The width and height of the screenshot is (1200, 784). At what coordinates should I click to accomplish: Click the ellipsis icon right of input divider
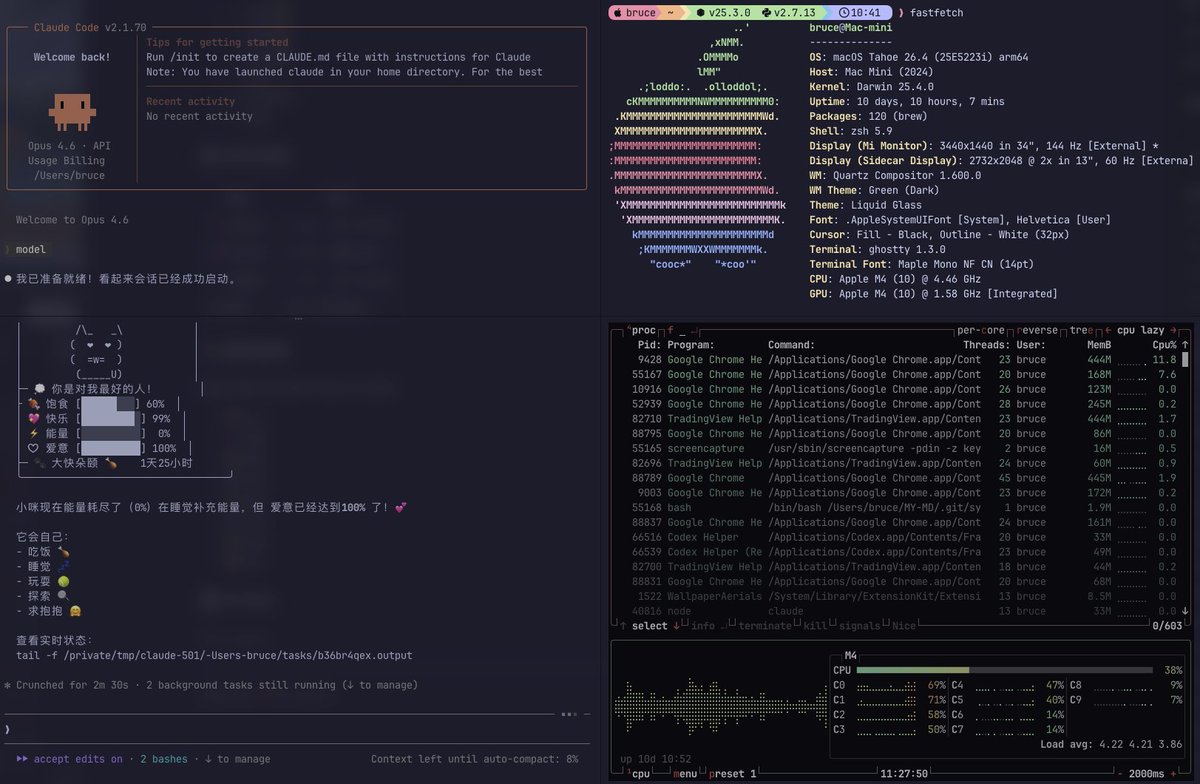click(569, 714)
